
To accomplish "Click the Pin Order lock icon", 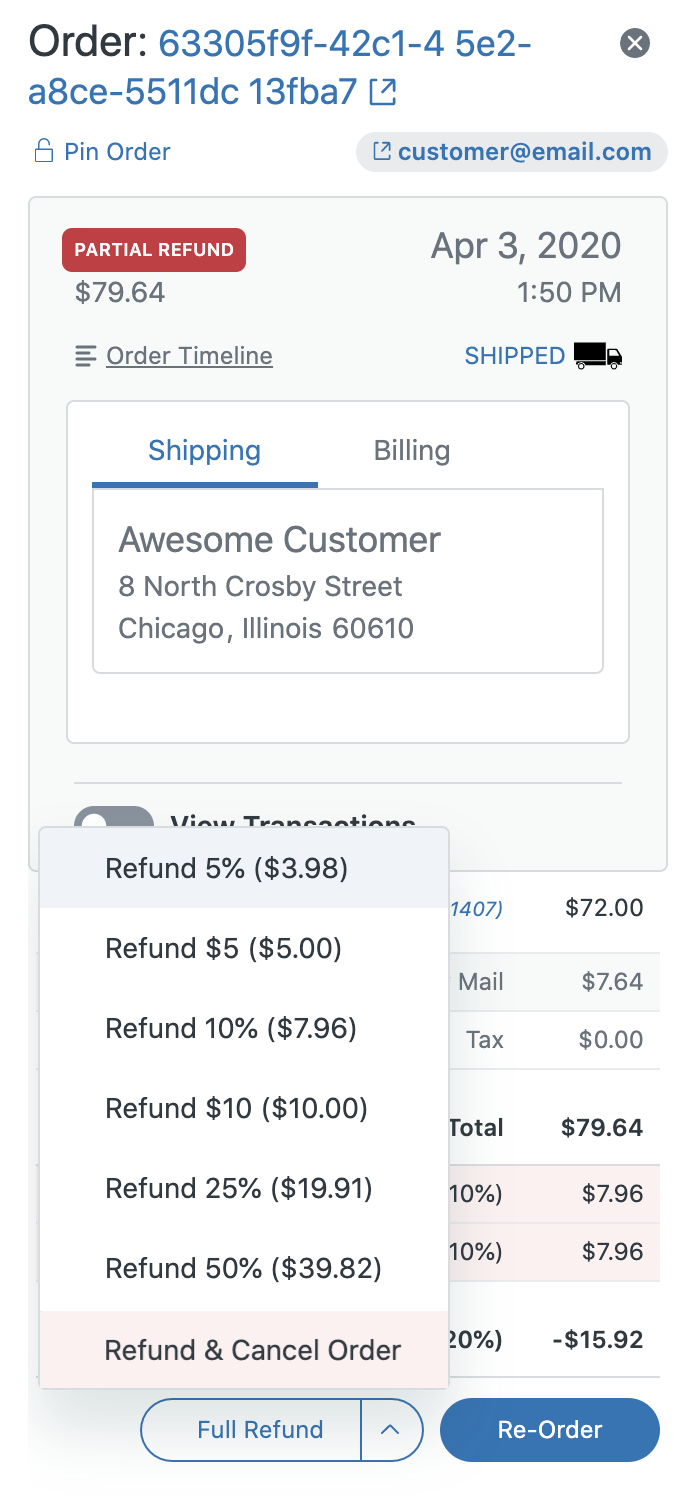I will coord(43,152).
